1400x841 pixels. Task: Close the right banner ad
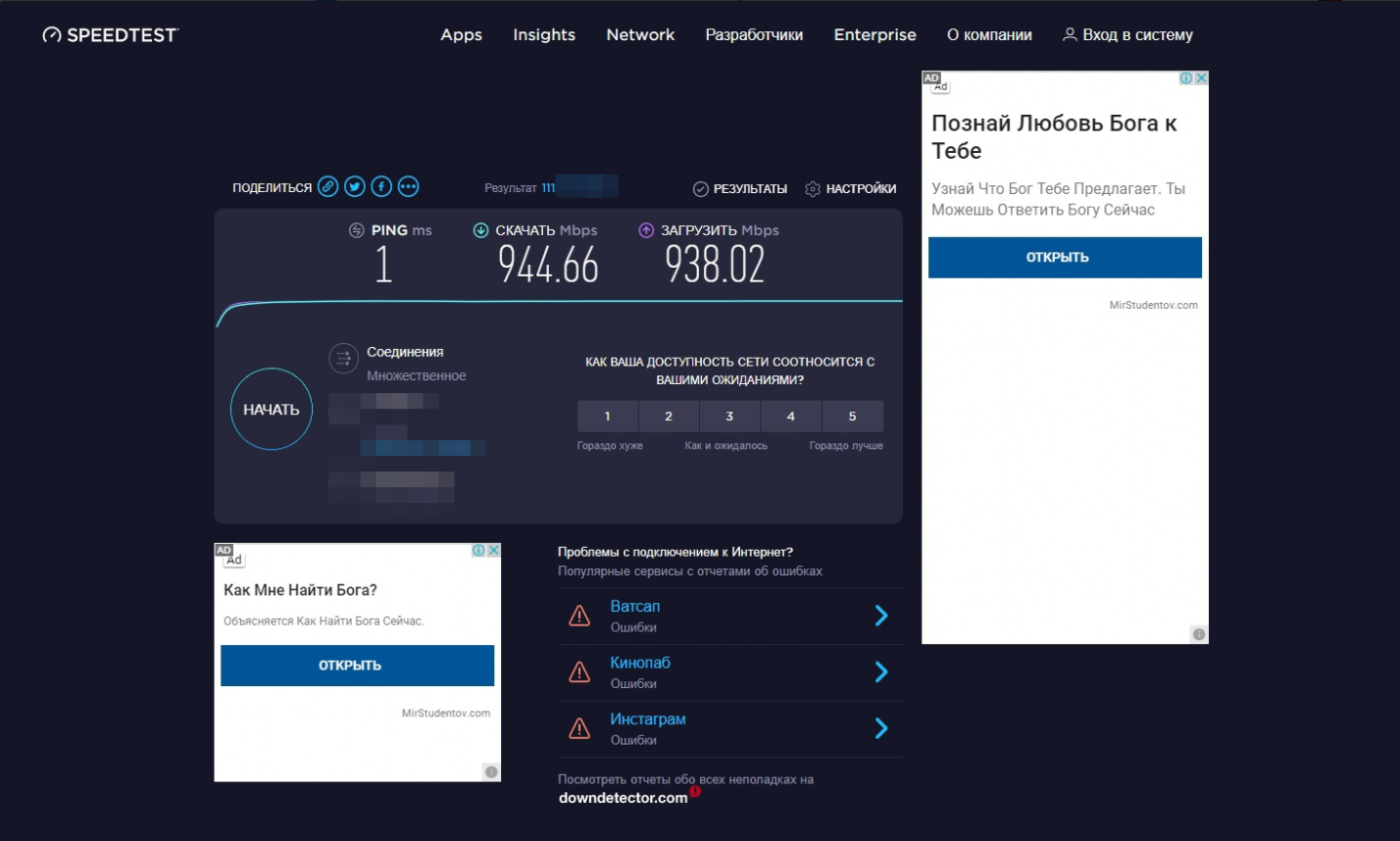coord(1201,78)
